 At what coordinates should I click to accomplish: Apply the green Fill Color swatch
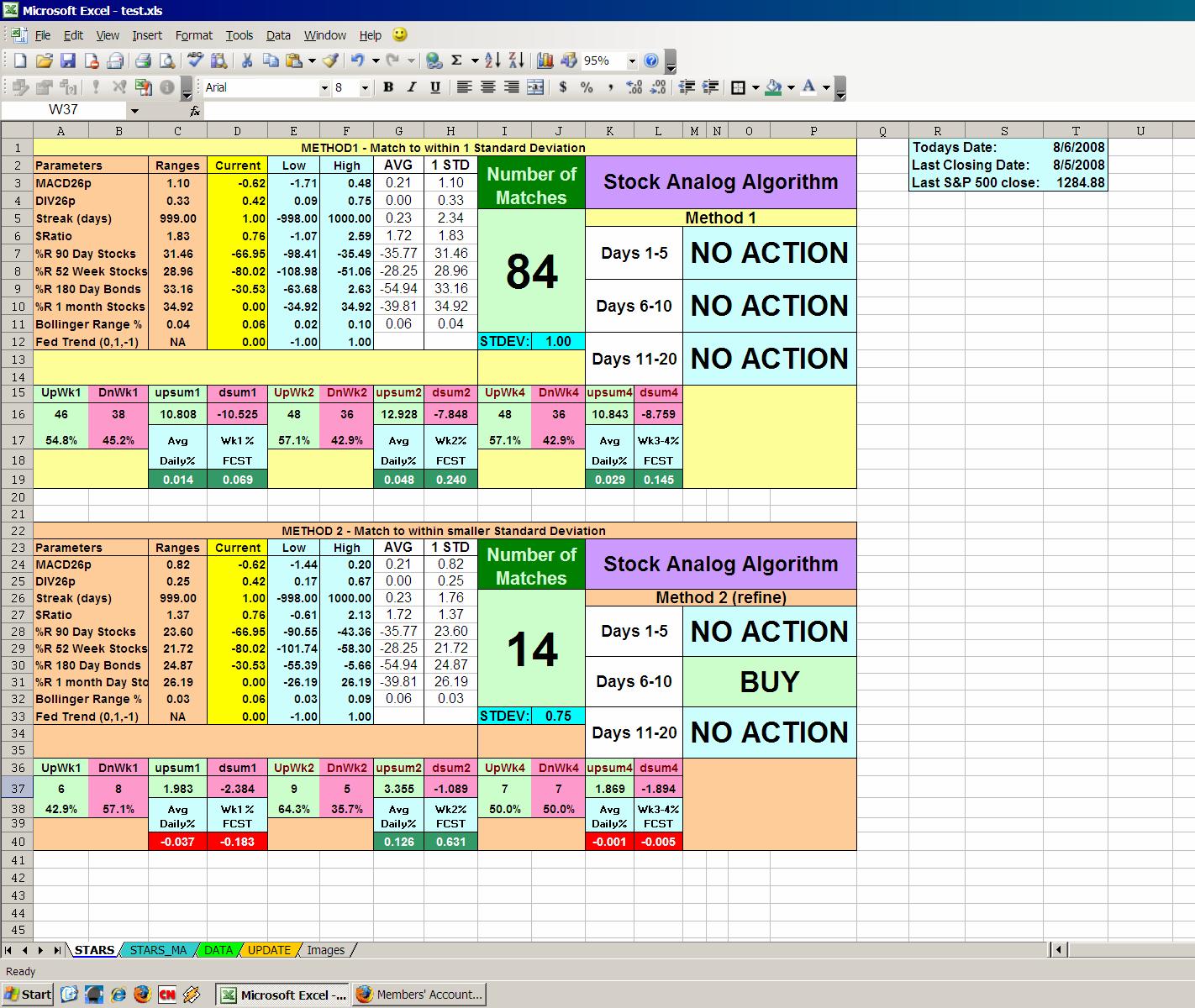(x=774, y=87)
